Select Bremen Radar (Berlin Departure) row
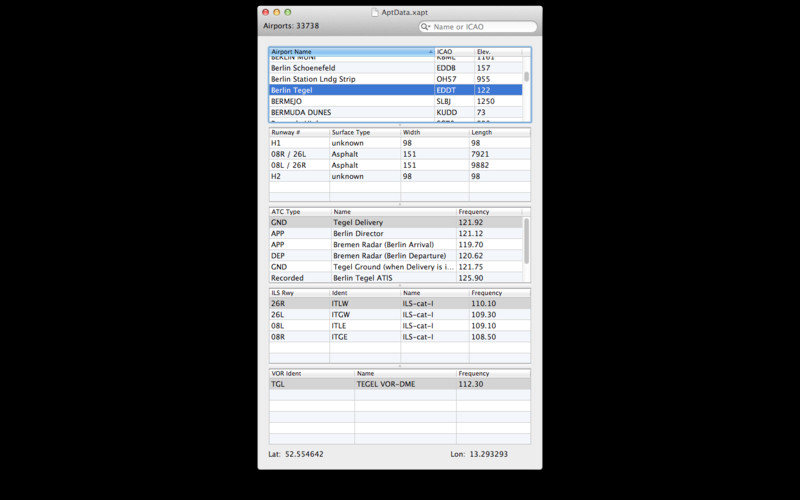 click(x=396, y=256)
